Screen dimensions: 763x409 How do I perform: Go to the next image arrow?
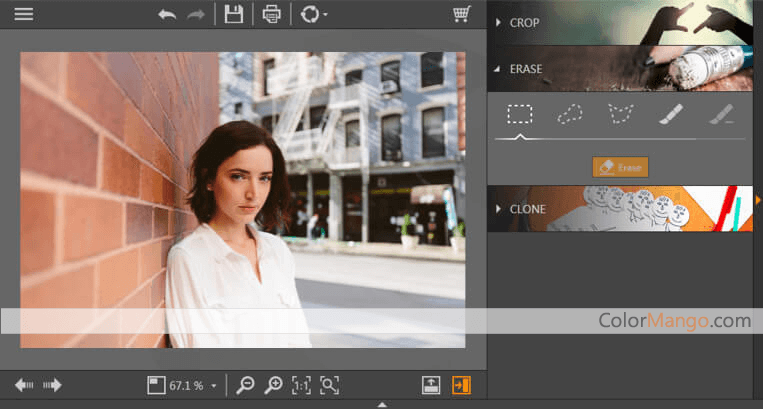tap(52, 385)
